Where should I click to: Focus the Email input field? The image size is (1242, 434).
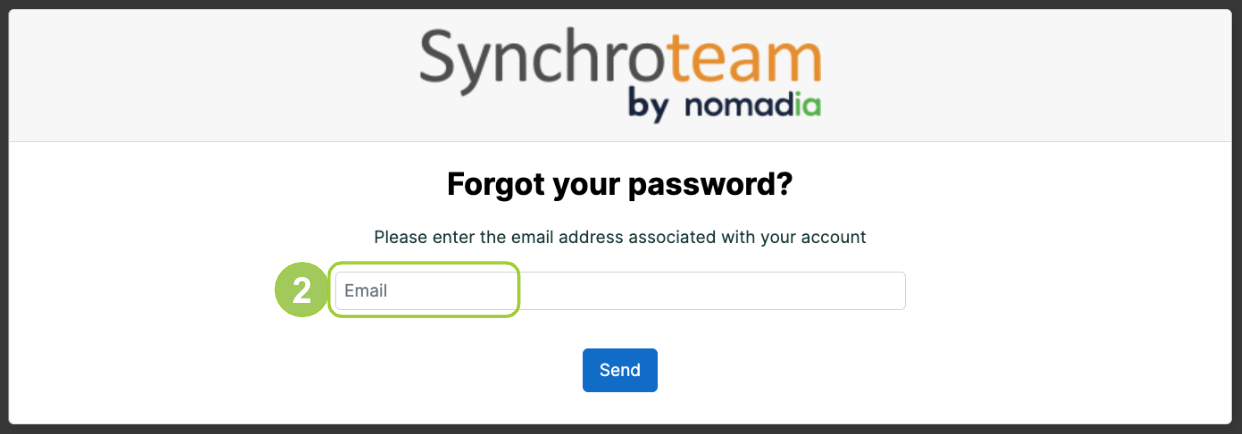point(620,291)
